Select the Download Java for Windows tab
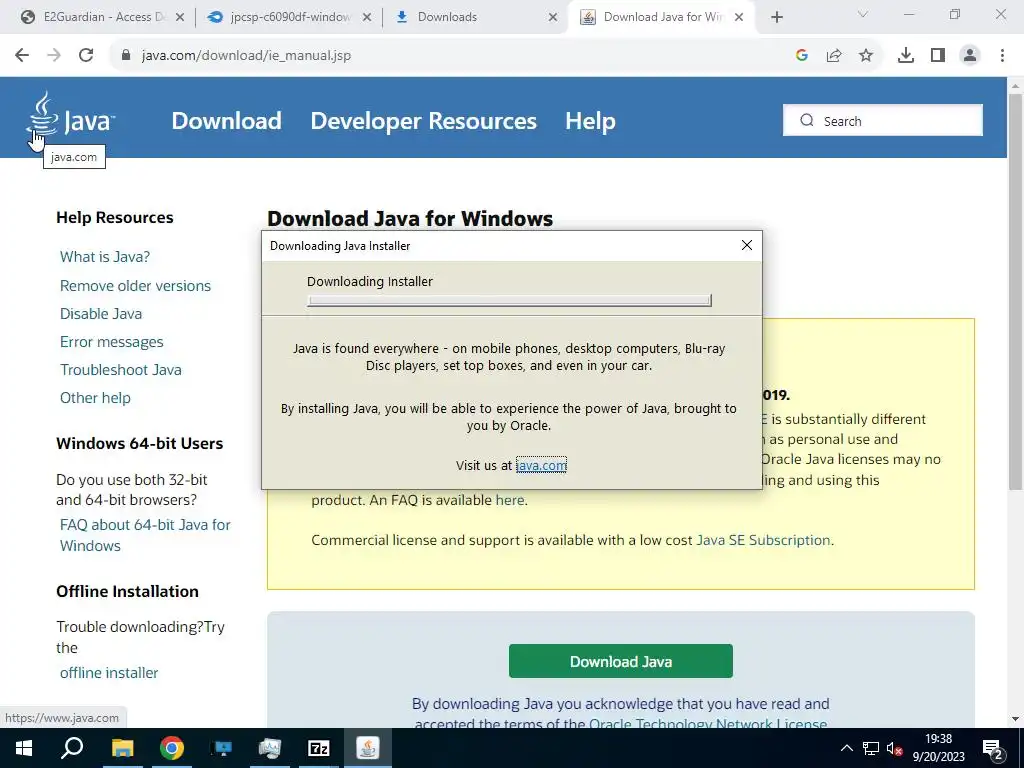This screenshot has height=768, width=1024. [662, 17]
